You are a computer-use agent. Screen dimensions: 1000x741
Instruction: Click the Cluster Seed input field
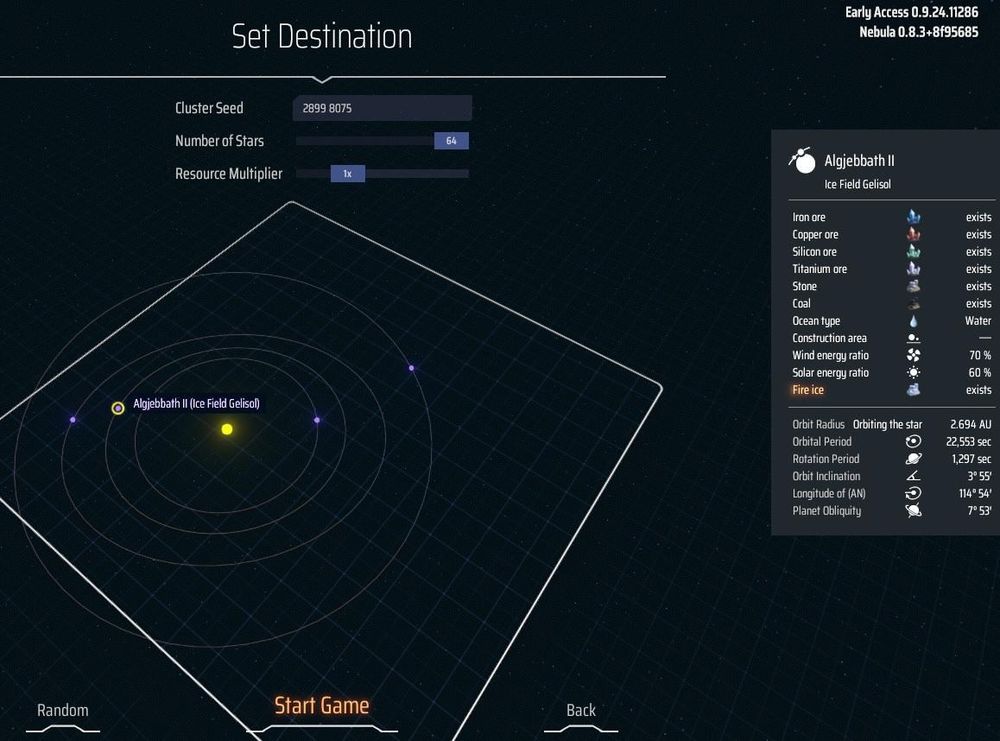click(382, 108)
